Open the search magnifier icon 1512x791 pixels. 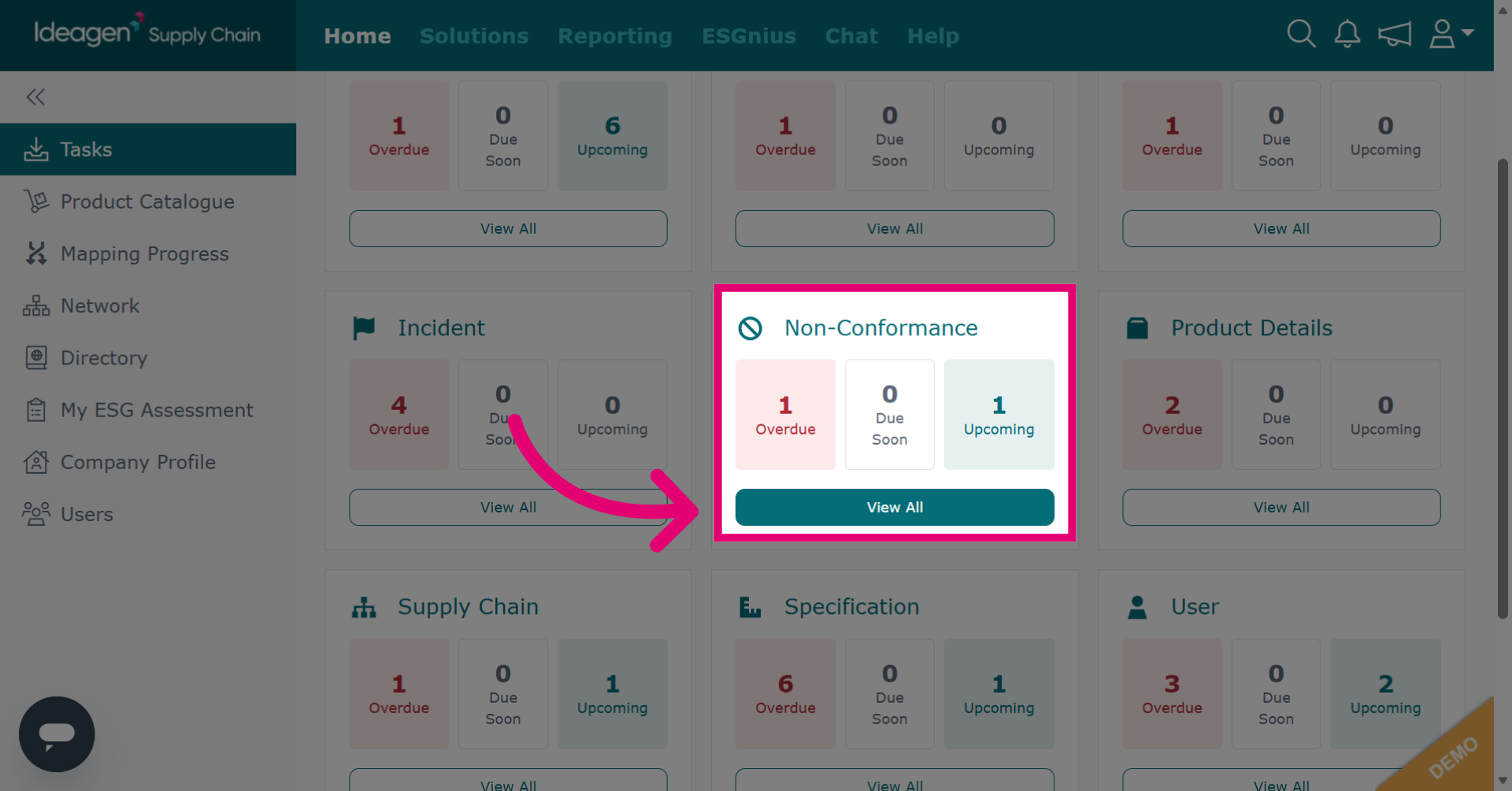(x=1301, y=34)
